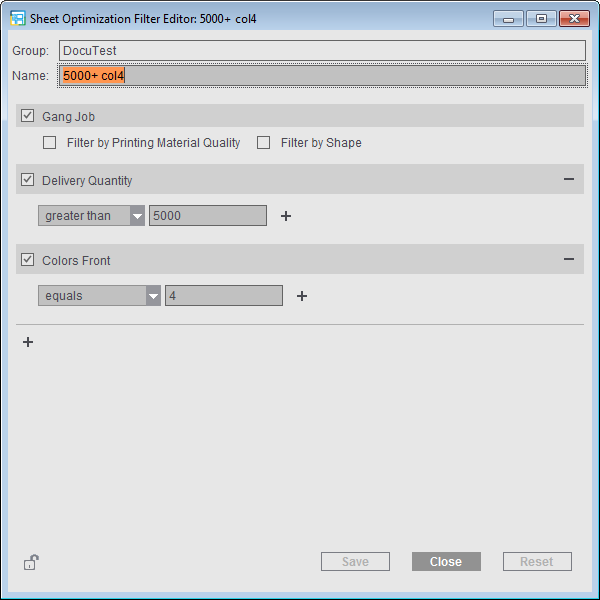The width and height of the screenshot is (600, 600).
Task: Add new filter criterion with bottom plus
Action: coord(28,342)
